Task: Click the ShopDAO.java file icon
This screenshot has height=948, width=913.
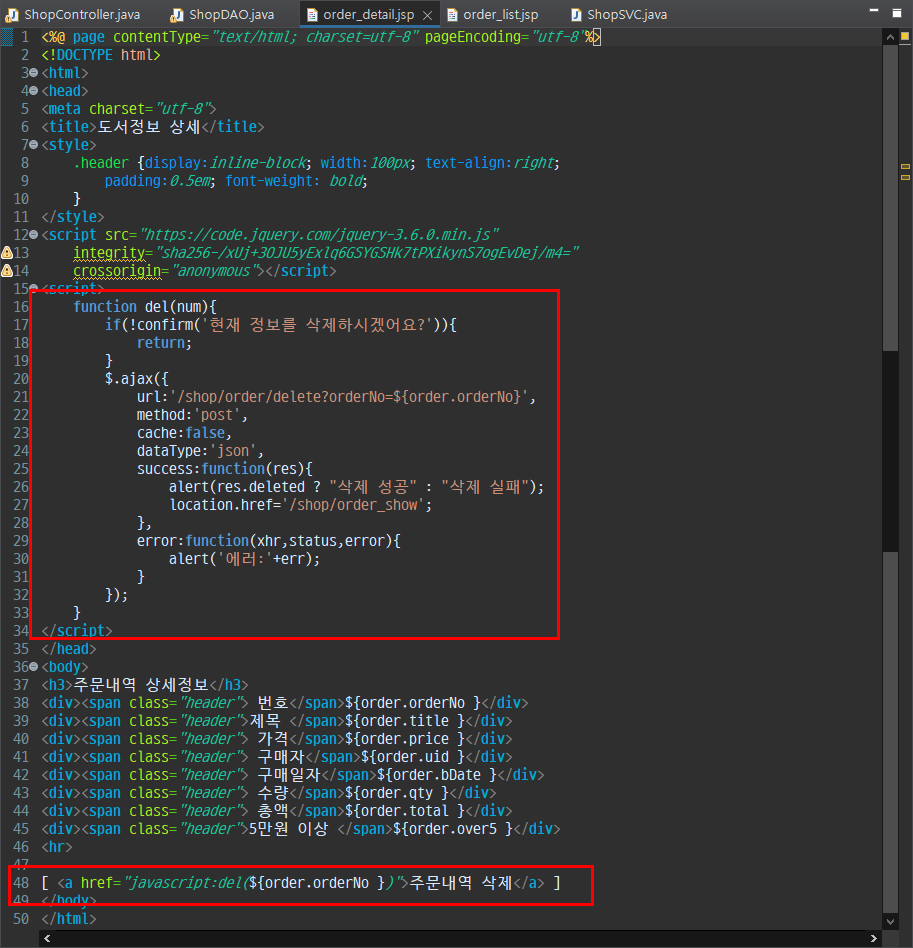Action: click(x=177, y=15)
